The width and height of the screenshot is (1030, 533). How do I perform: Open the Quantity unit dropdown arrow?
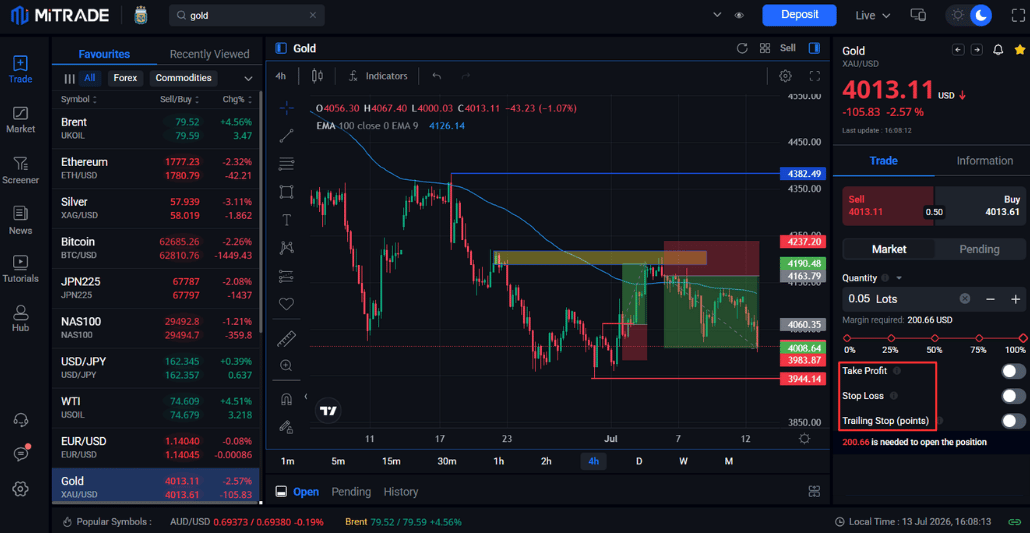[x=899, y=278]
